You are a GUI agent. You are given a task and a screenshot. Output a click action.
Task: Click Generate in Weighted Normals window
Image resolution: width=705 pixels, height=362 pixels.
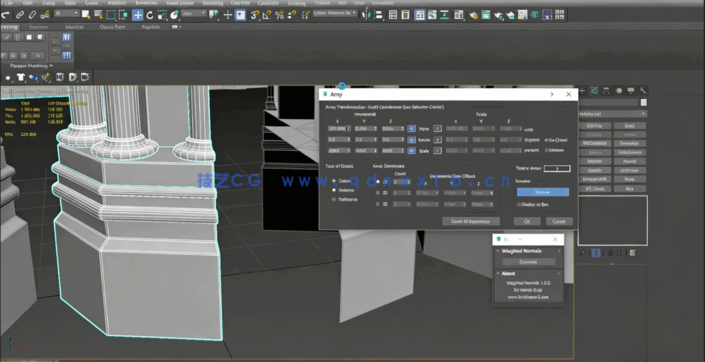[x=528, y=262]
